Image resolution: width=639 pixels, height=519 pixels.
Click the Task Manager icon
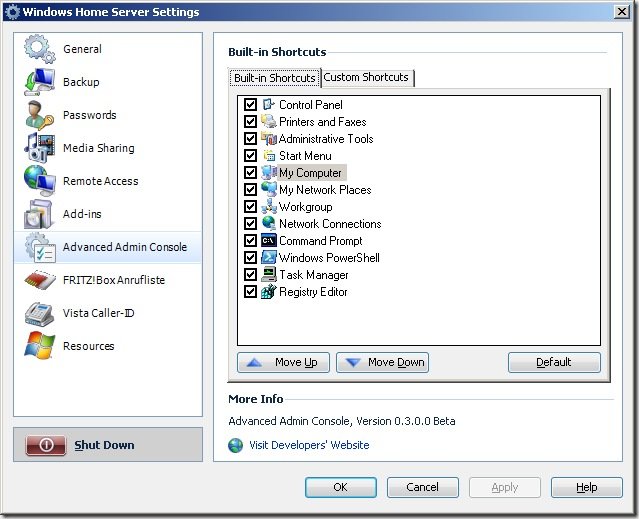(x=269, y=275)
